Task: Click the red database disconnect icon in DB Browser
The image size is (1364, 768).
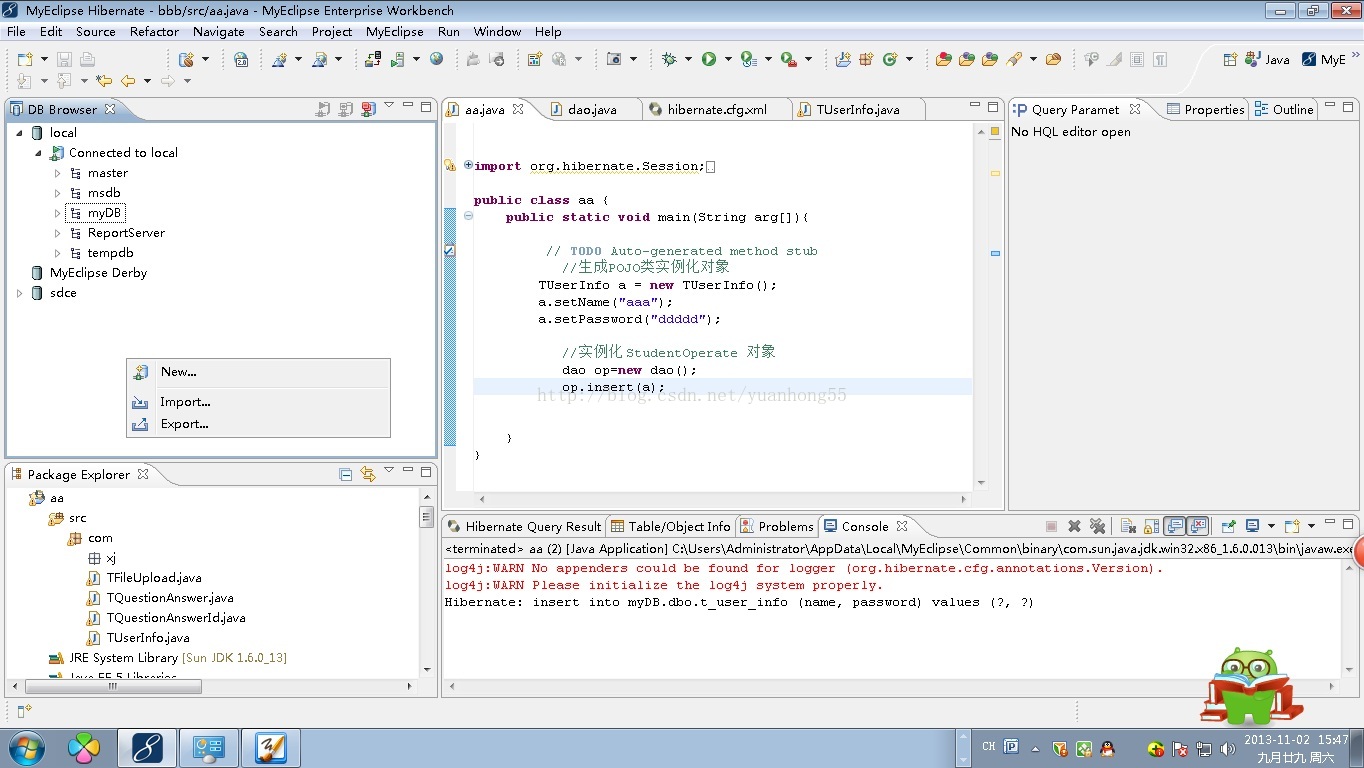Action: (x=368, y=109)
